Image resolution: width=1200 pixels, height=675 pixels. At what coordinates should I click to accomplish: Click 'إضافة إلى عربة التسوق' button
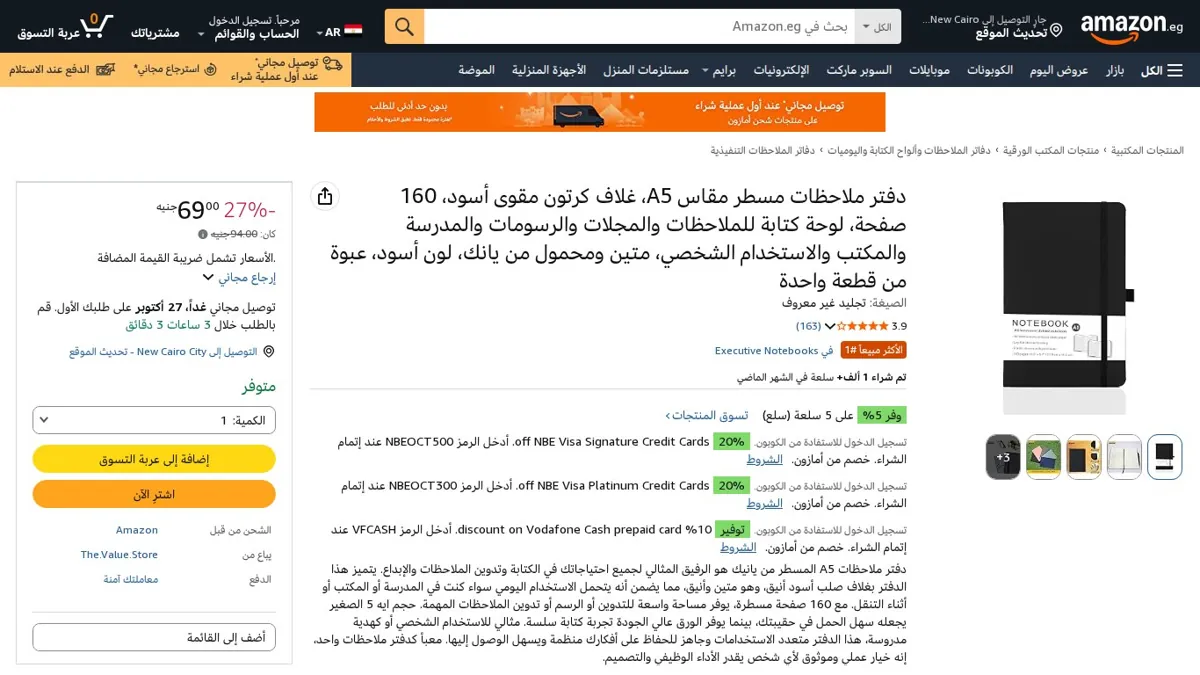click(154, 459)
